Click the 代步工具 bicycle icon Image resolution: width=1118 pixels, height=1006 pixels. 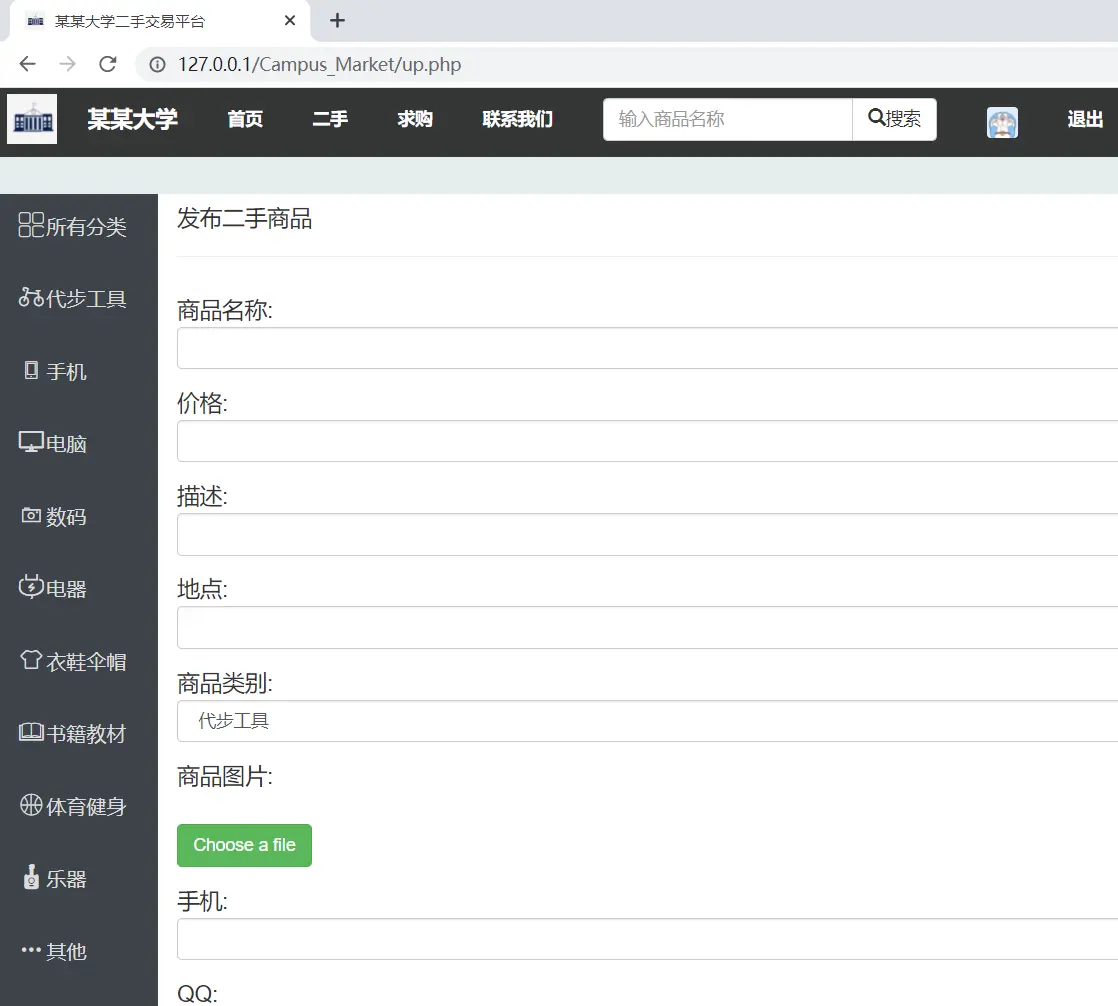(31, 297)
